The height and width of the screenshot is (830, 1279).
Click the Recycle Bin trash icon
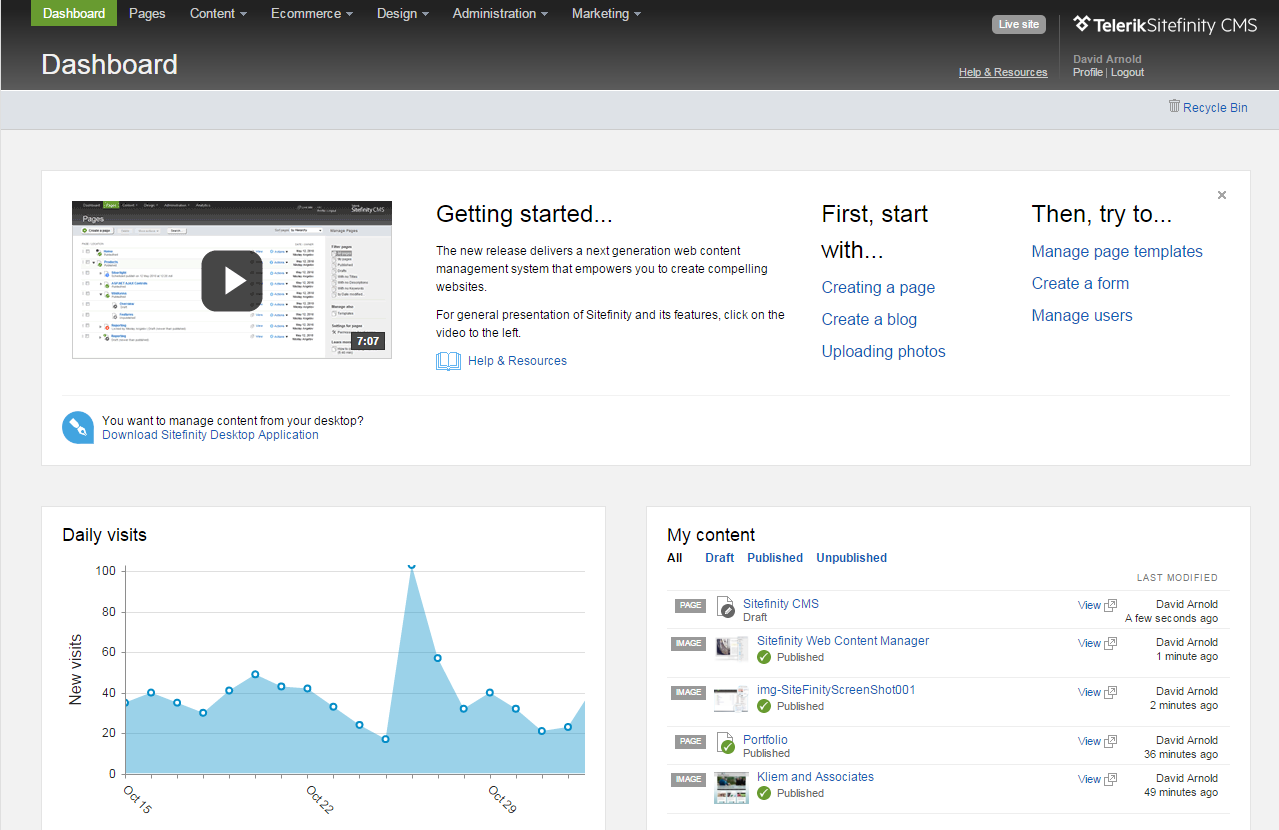tap(1174, 106)
